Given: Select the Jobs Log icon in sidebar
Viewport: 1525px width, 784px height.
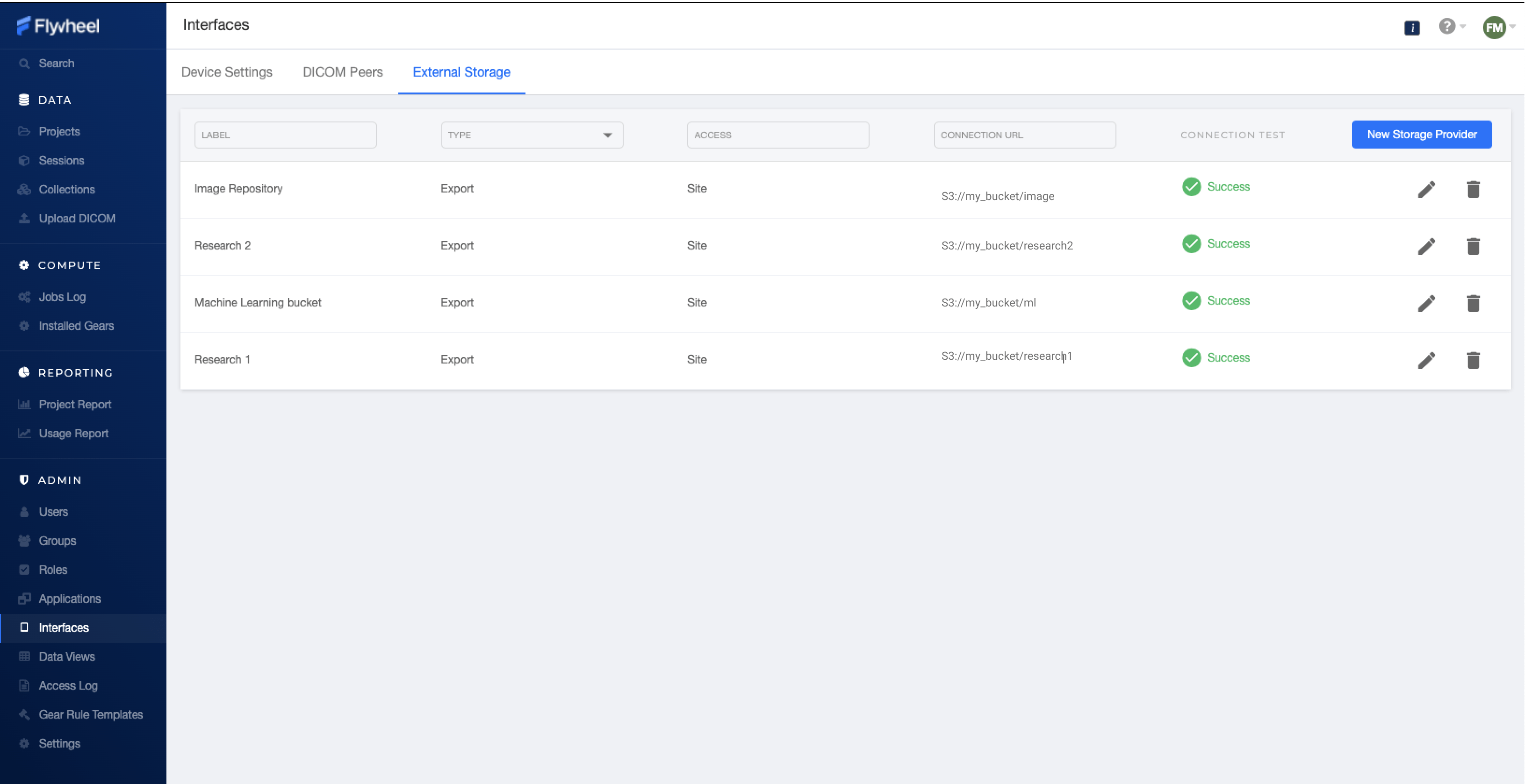Looking at the screenshot, I should pyautogui.click(x=24, y=296).
